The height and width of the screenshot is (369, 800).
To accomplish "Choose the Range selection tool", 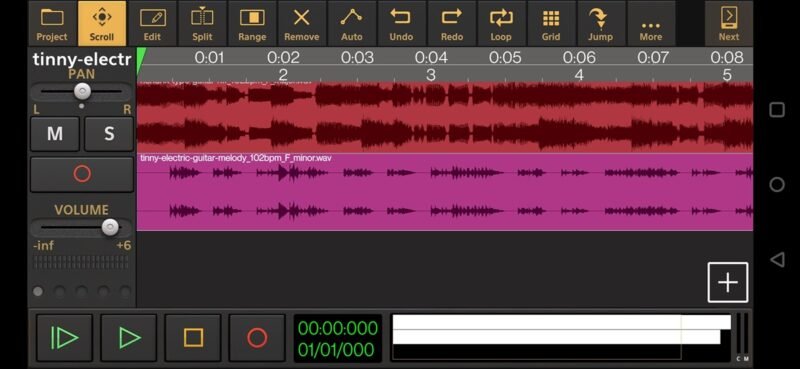I will pos(252,23).
